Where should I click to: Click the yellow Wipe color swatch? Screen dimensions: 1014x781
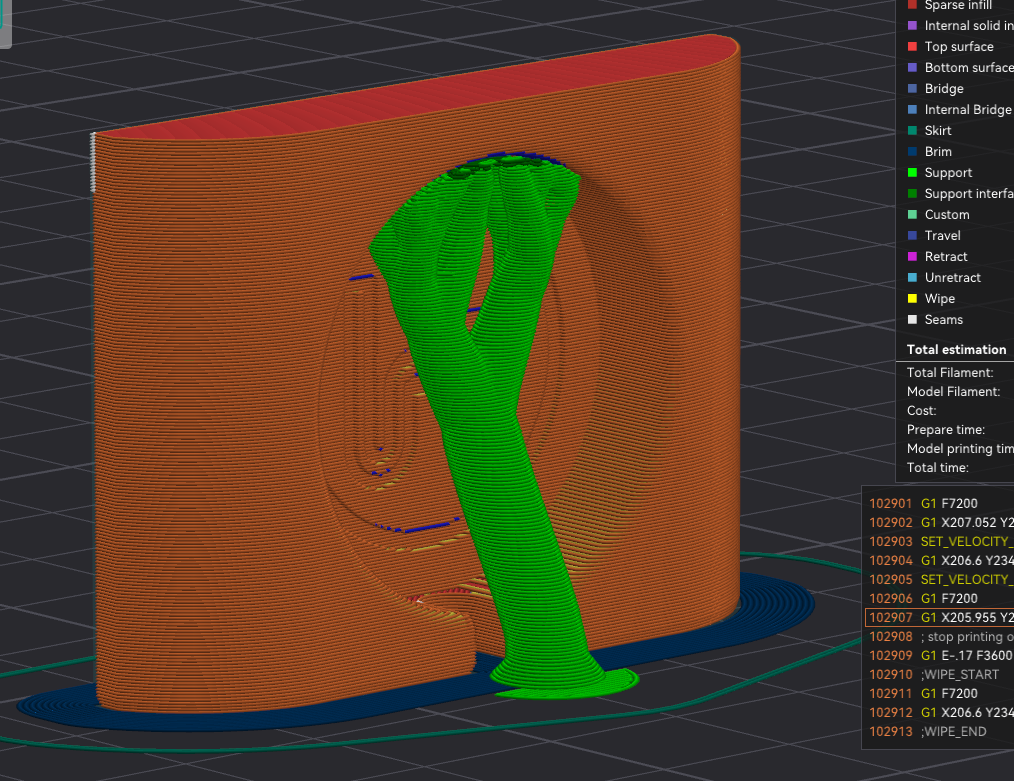coord(911,299)
